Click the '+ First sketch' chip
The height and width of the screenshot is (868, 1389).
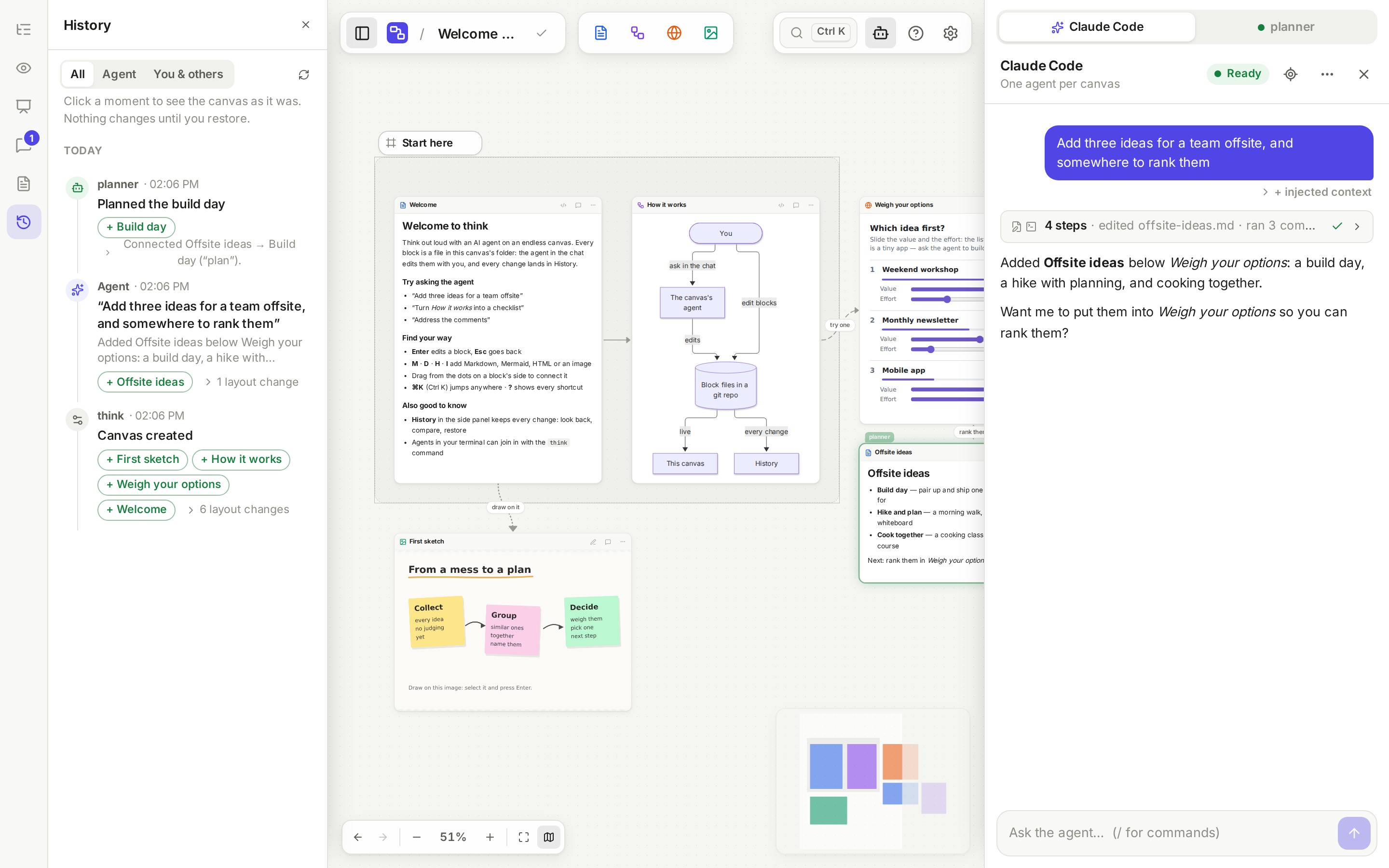(142, 459)
